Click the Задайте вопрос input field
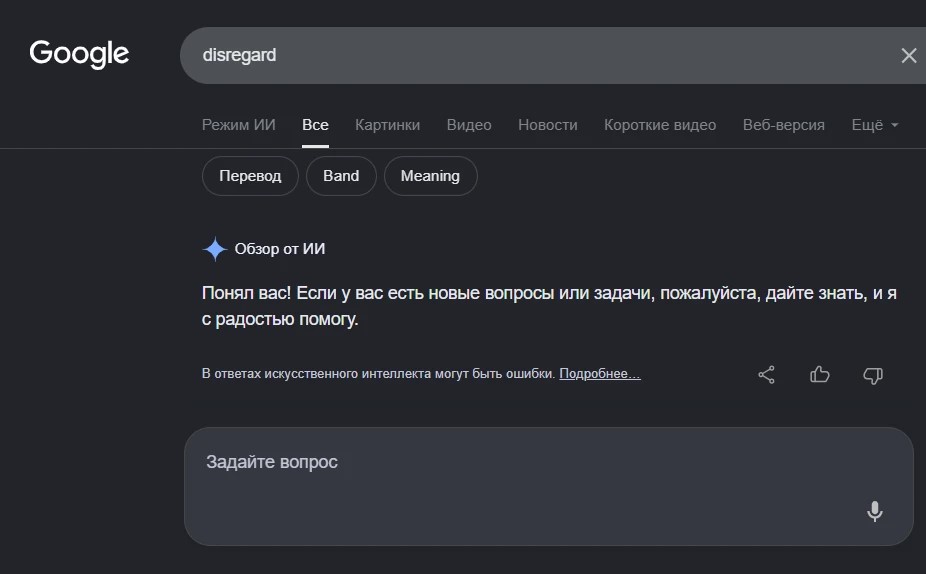926x574 pixels. pyautogui.click(x=549, y=486)
